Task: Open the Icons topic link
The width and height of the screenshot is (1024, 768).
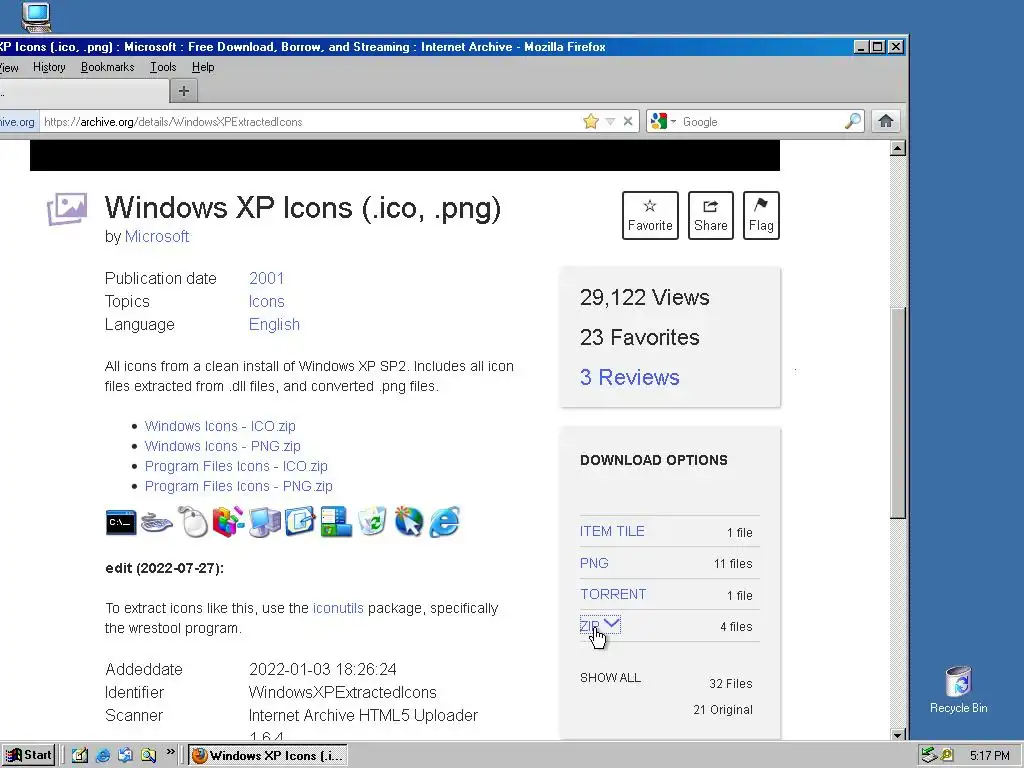Action: (x=266, y=302)
